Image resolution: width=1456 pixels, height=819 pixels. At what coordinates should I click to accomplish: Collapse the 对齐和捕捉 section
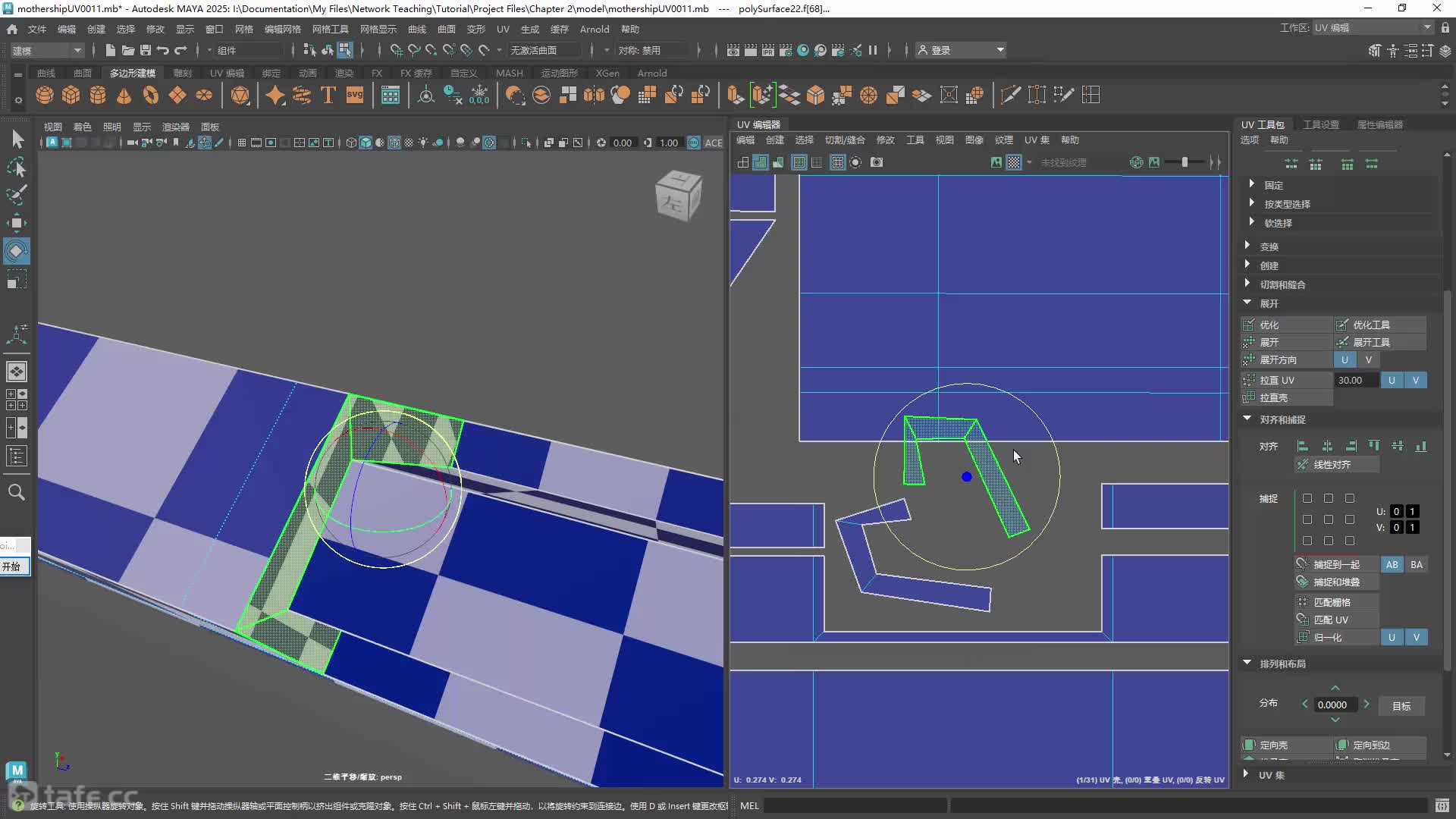1247,419
